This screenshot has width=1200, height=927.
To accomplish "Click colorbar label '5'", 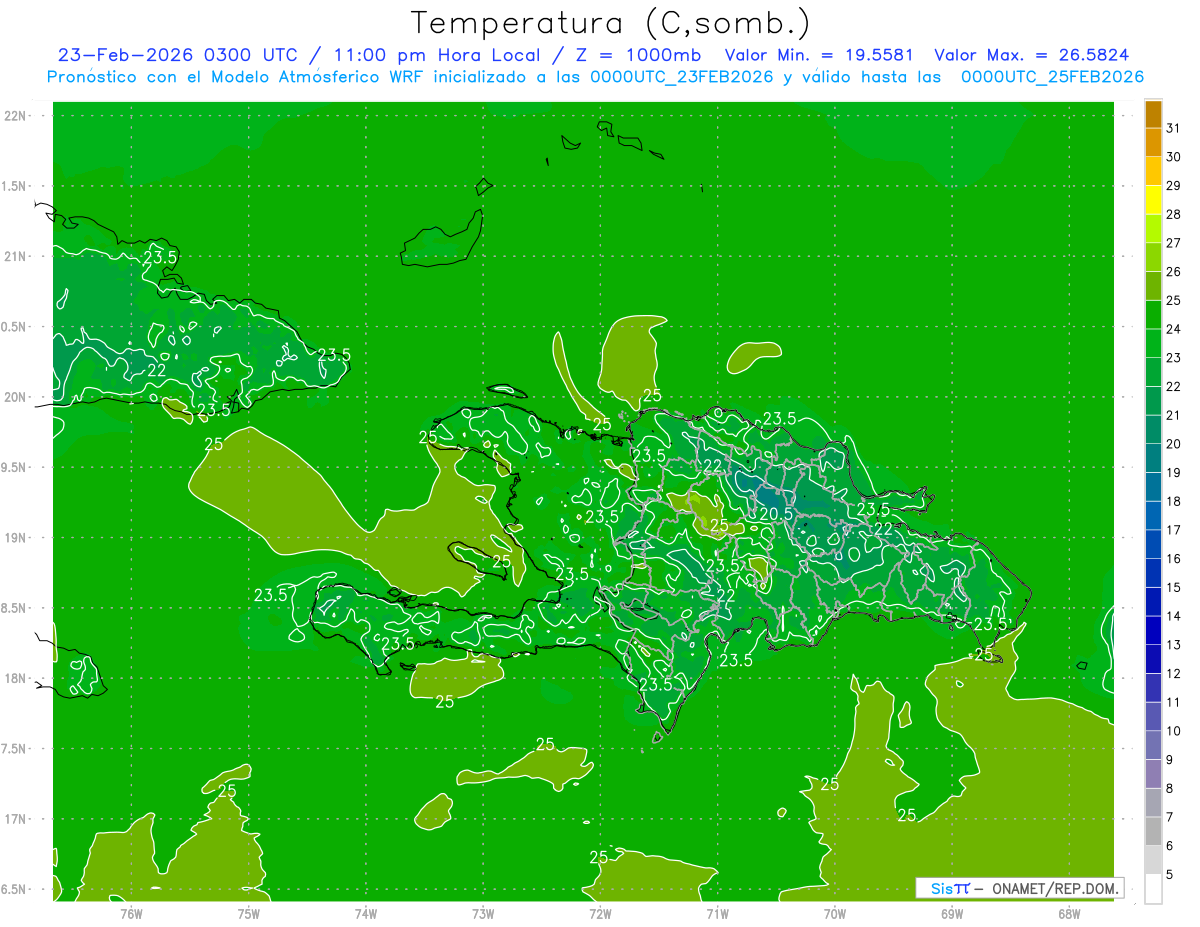I will (x=1169, y=874).
